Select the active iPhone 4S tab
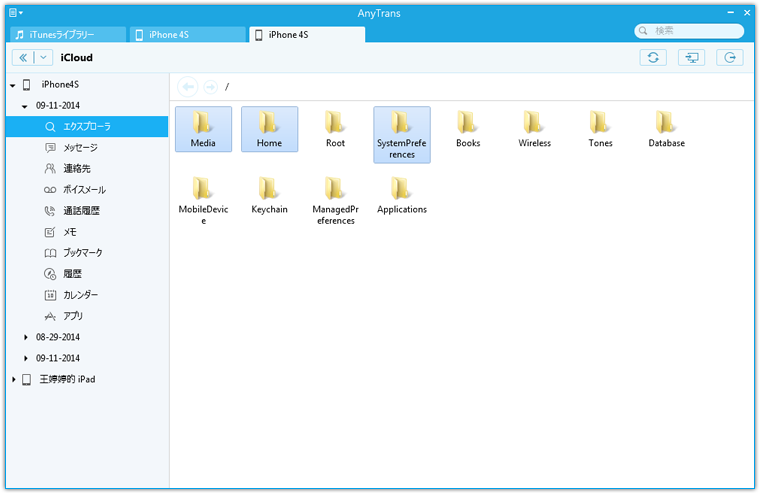The width and height of the screenshot is (760, 494). 307,34
